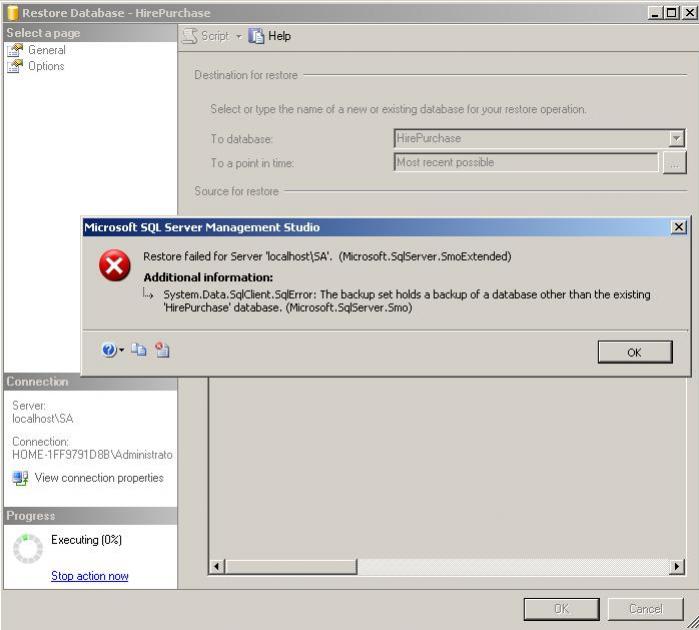
Task: Click the scroll right arrow
Action: [677, 567]
